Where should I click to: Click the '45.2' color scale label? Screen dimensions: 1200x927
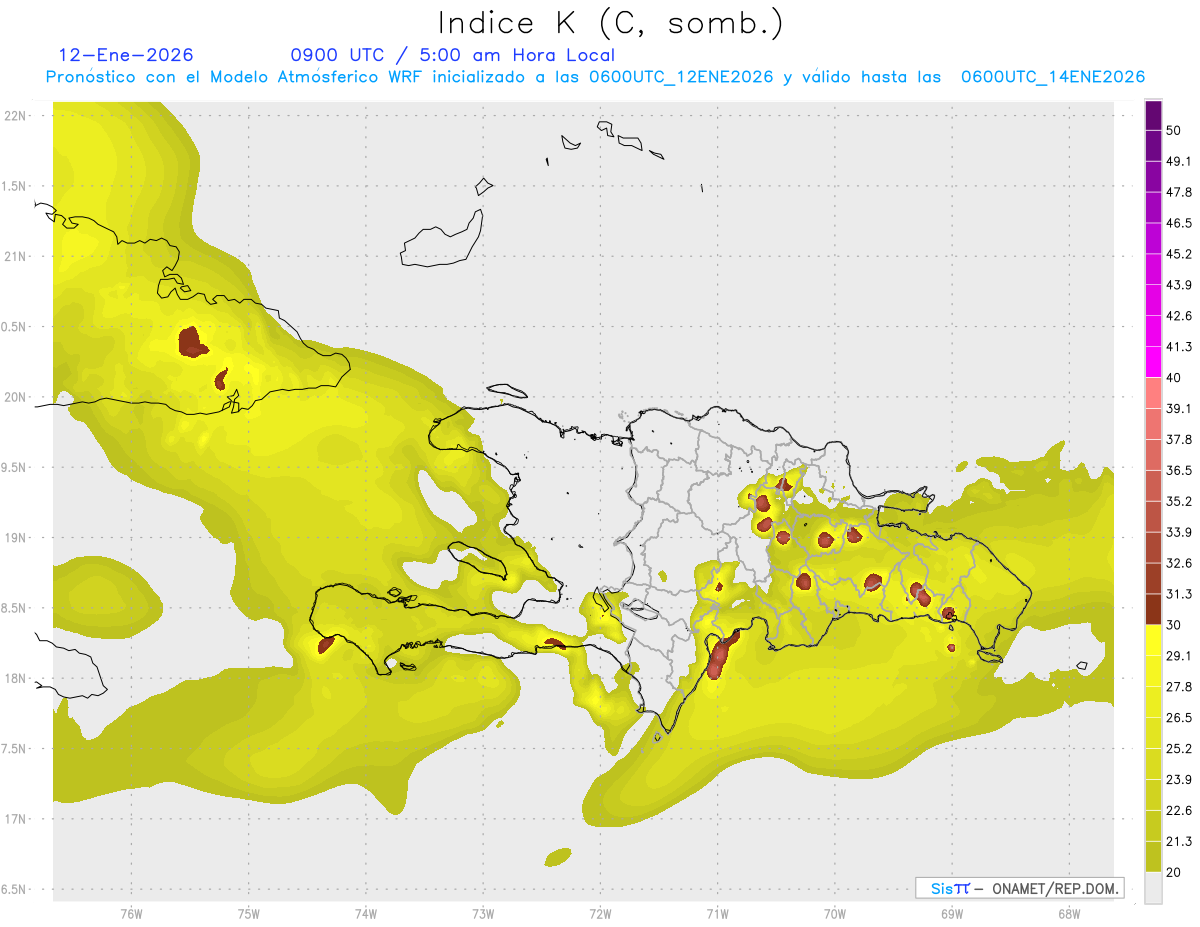1179,254
